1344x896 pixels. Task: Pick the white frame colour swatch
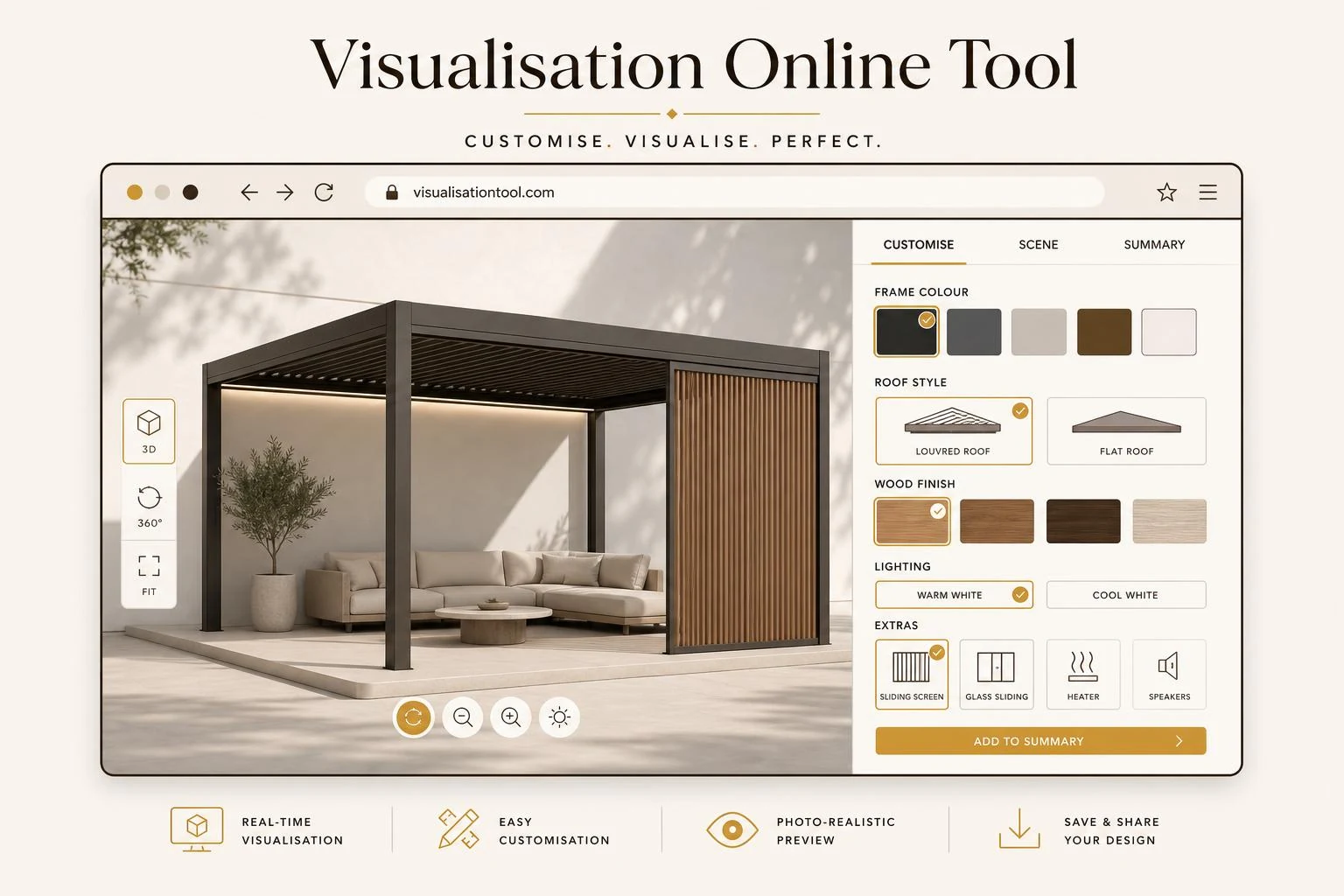tap(1169, 332)
